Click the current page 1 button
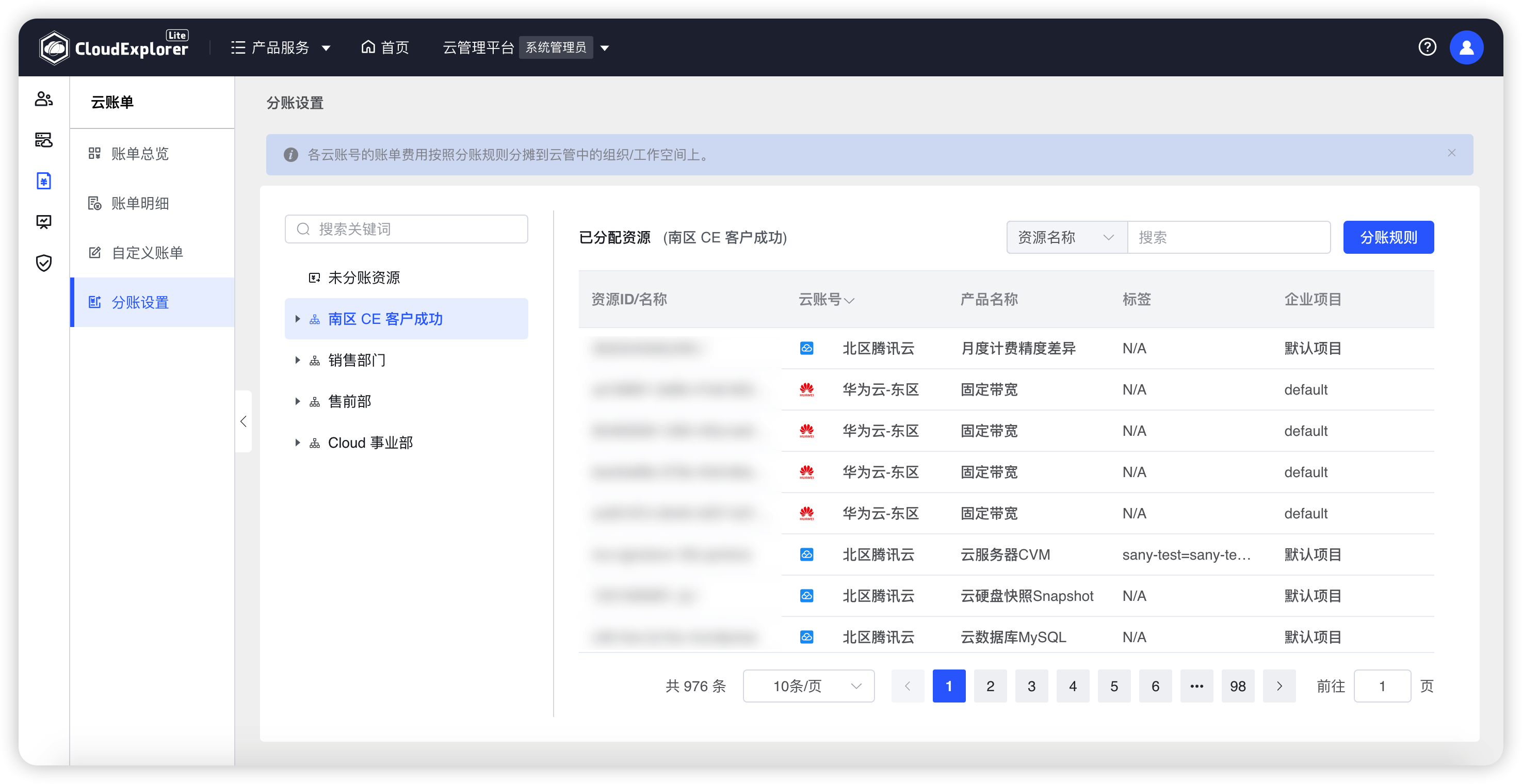Screen dimensions: 1522x784 click(948, 686)
